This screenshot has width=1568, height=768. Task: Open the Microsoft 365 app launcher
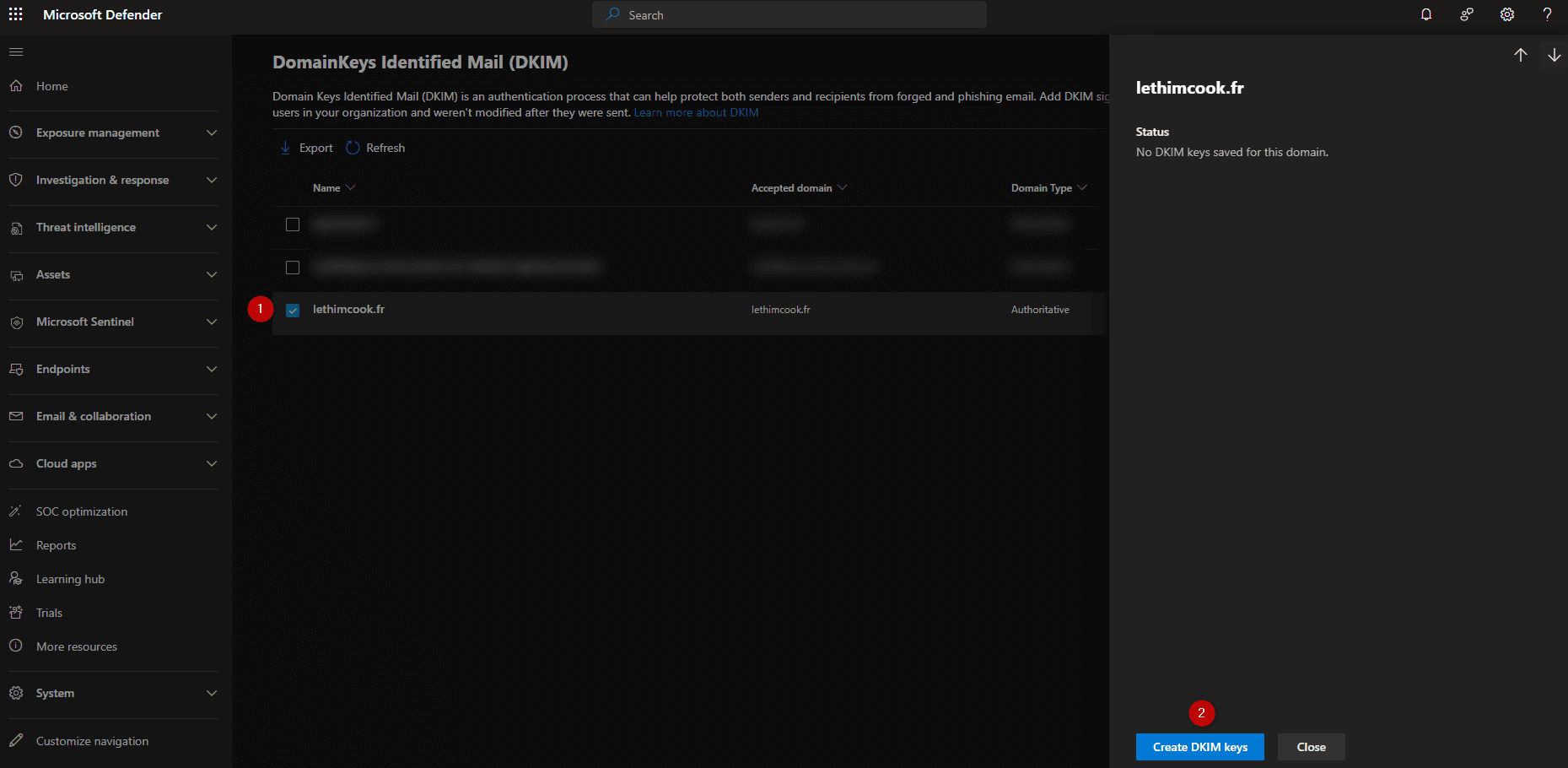click(15, 14)
